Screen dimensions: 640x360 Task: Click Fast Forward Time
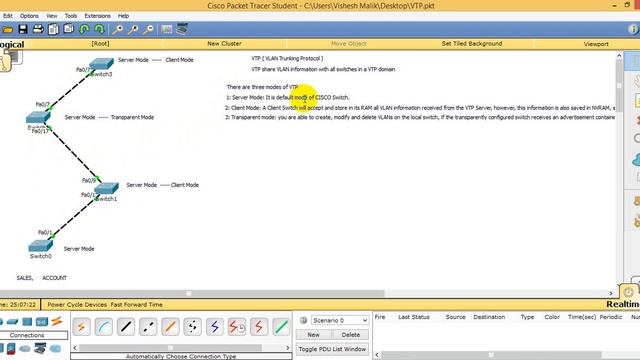point(136,304)
